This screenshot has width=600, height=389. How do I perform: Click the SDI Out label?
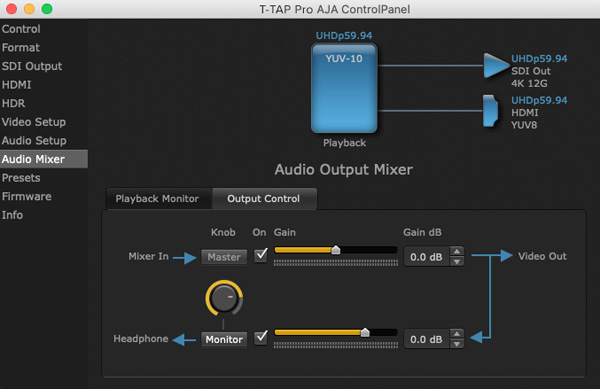pos(531,71)
